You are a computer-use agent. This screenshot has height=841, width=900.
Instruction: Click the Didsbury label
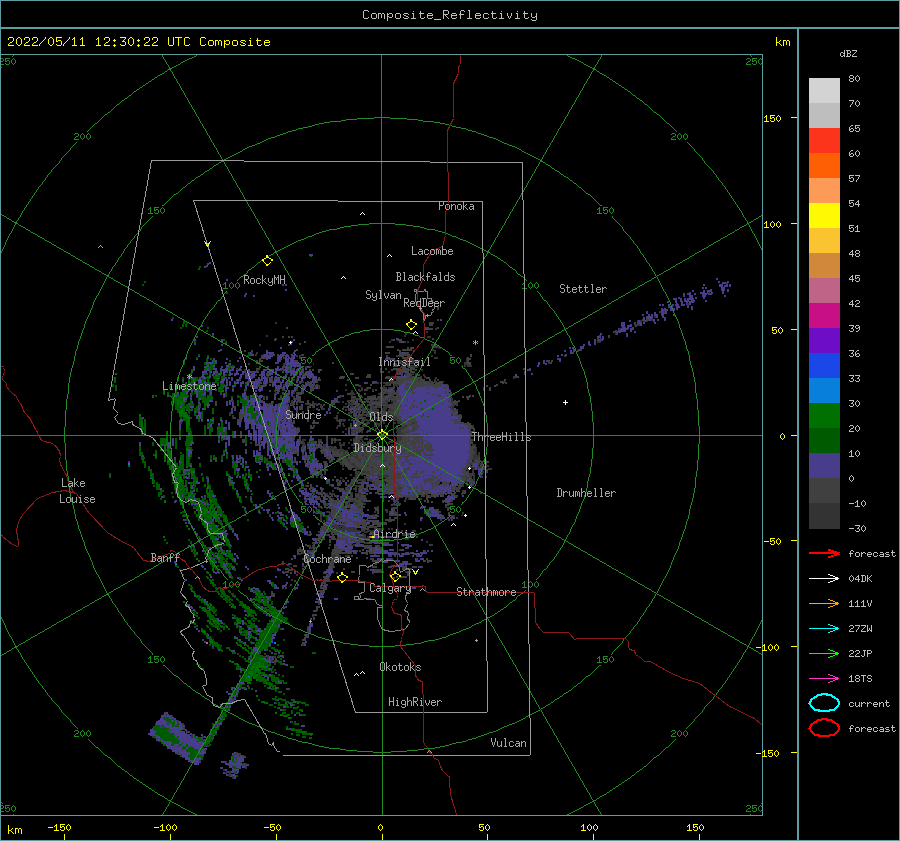coord(377,448)
